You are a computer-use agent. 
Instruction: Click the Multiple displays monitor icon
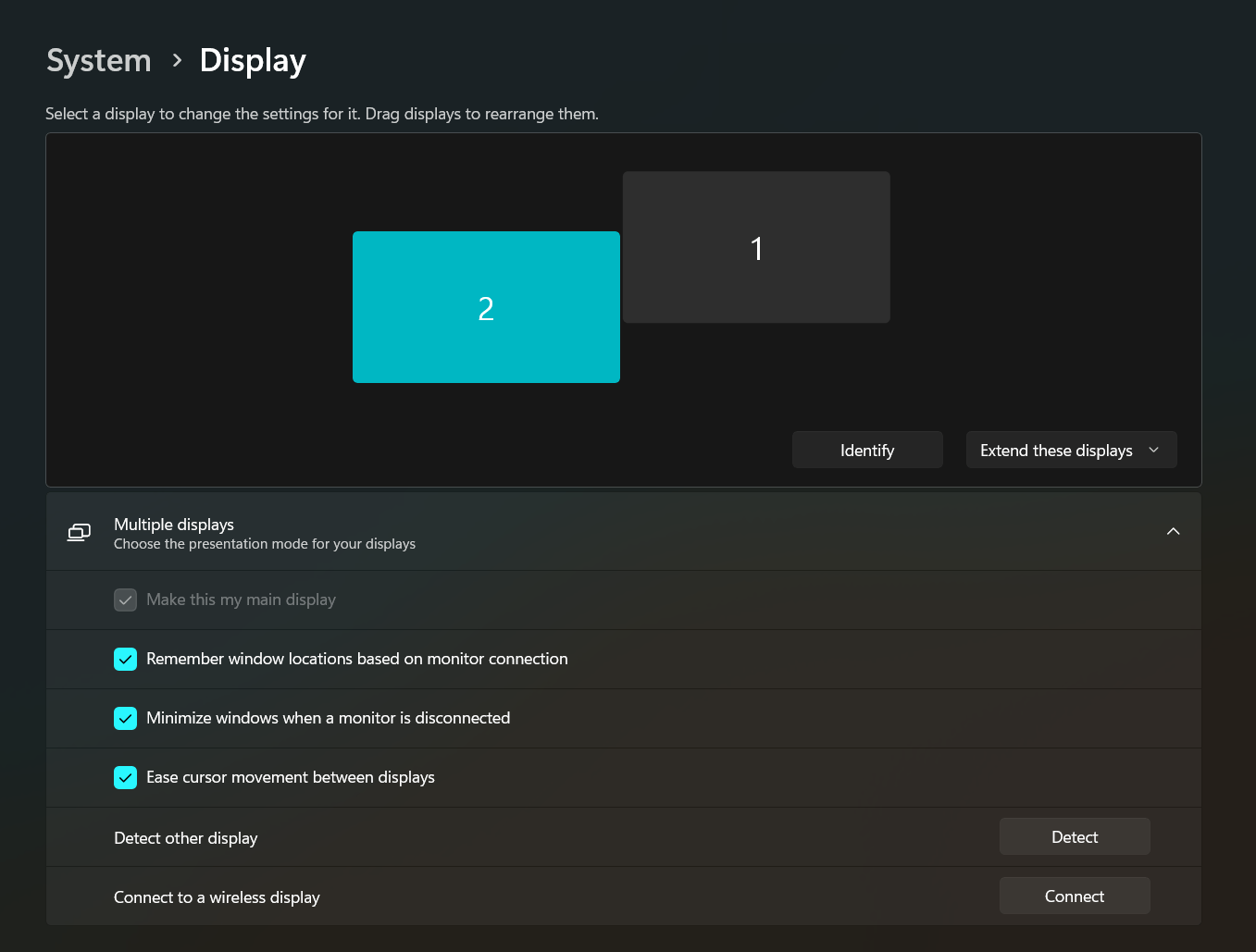click(80, 532)
